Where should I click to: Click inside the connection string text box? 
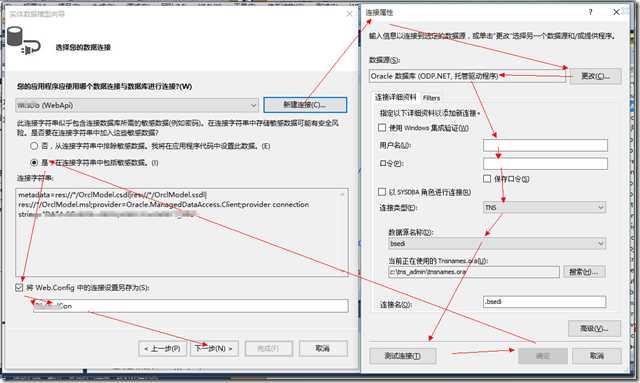182,232
